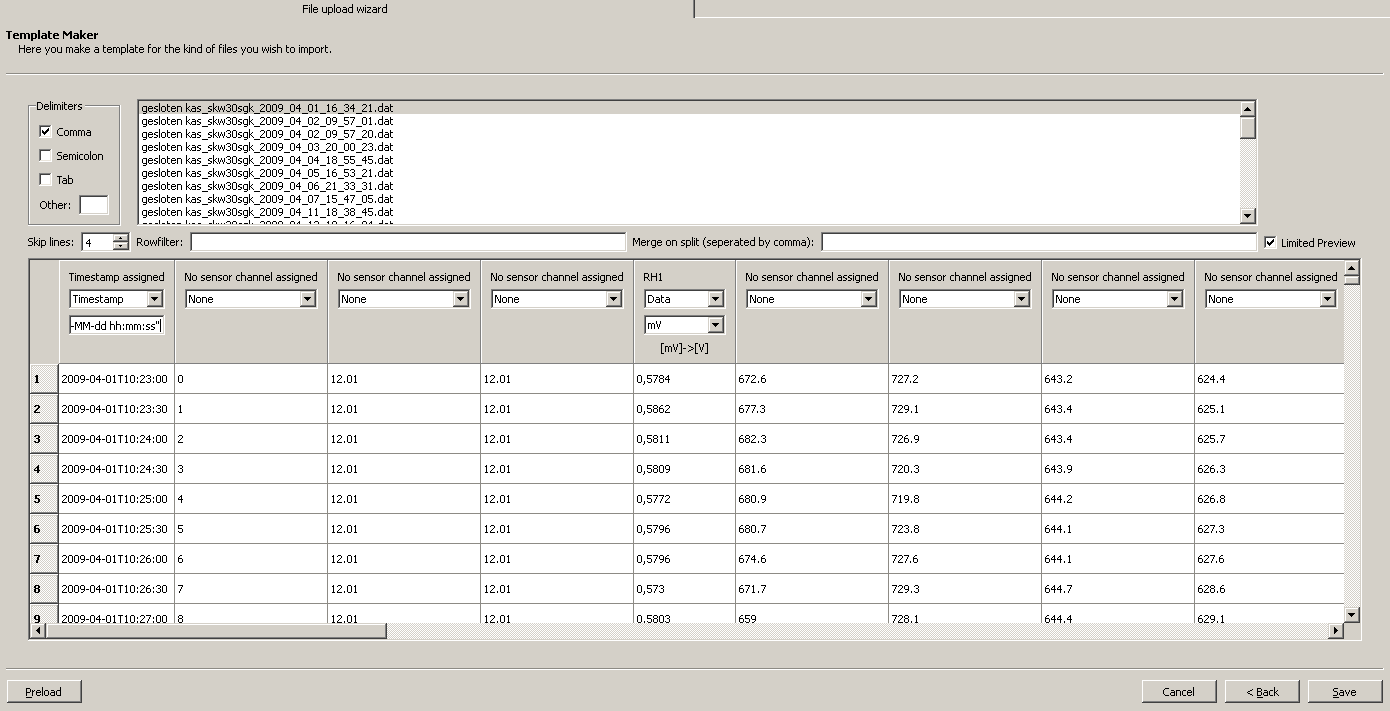Select row header number 5

click(44, 499)
